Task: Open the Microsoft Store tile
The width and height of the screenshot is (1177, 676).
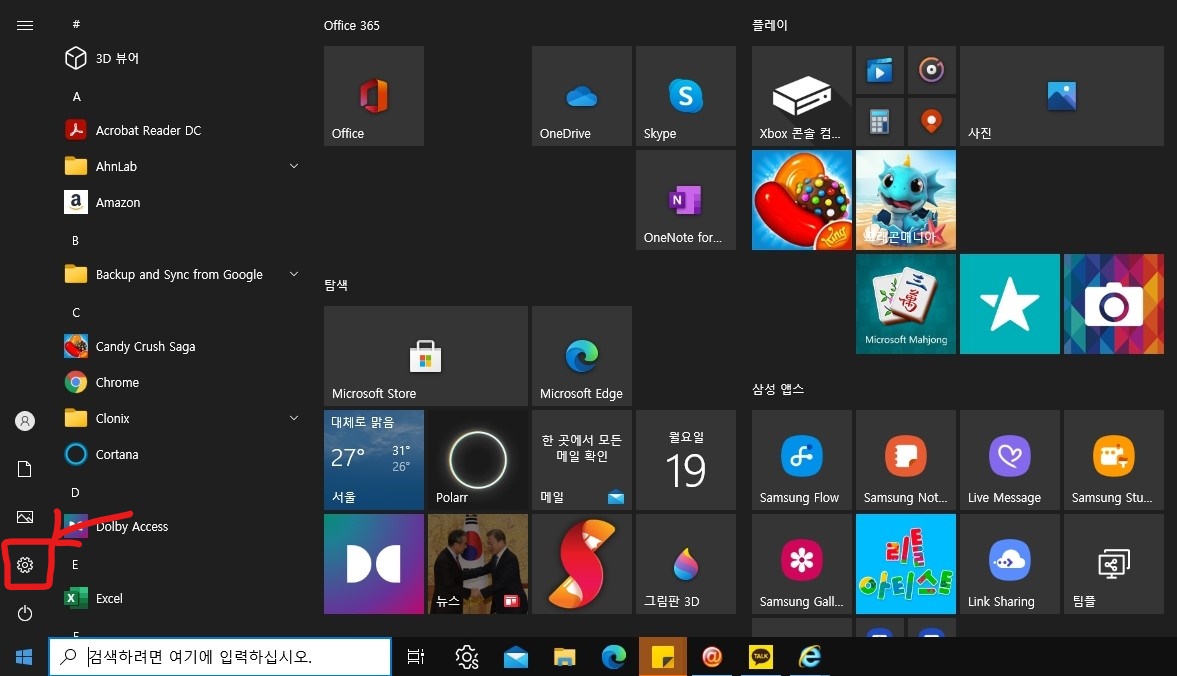Action: click(x=426, y=356)
